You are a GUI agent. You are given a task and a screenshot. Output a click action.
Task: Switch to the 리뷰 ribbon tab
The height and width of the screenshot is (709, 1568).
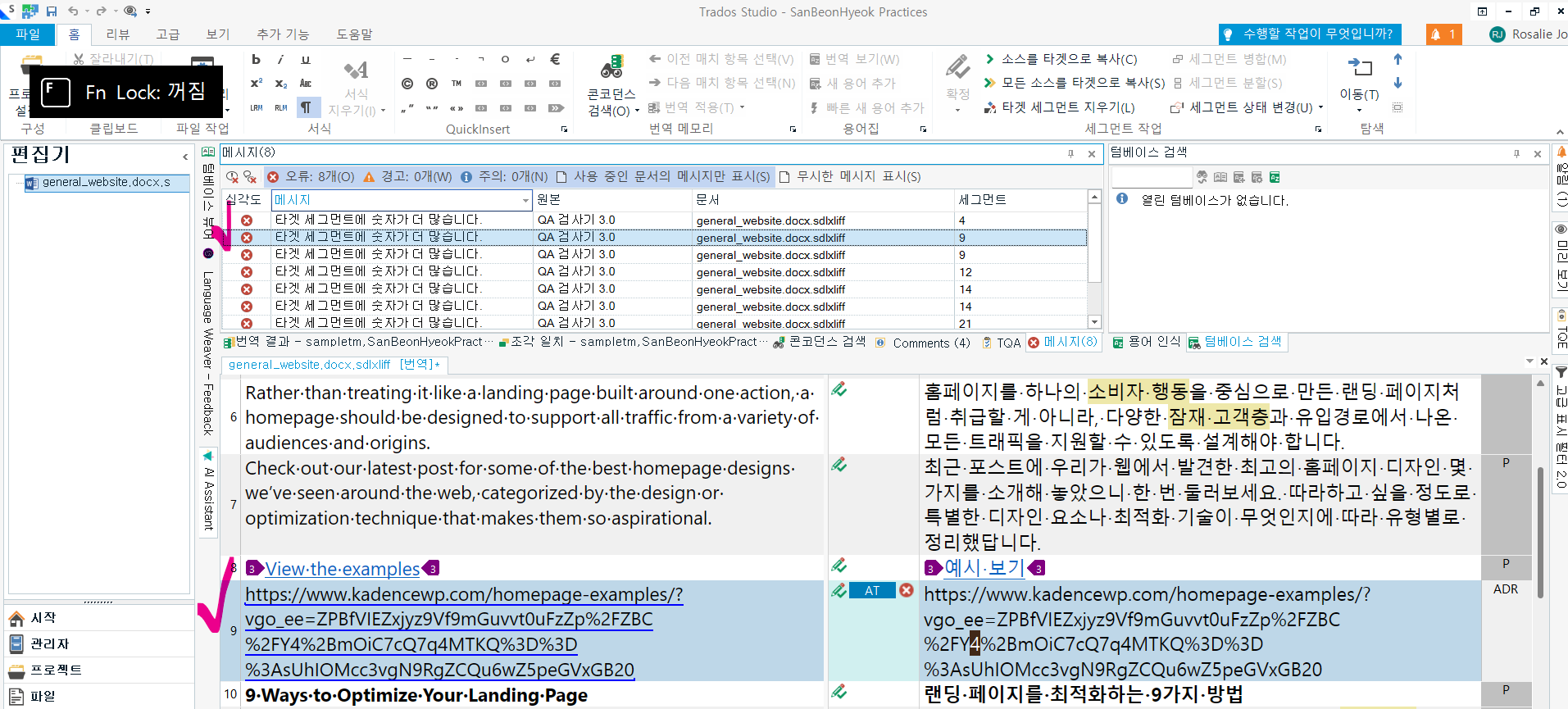118,34
